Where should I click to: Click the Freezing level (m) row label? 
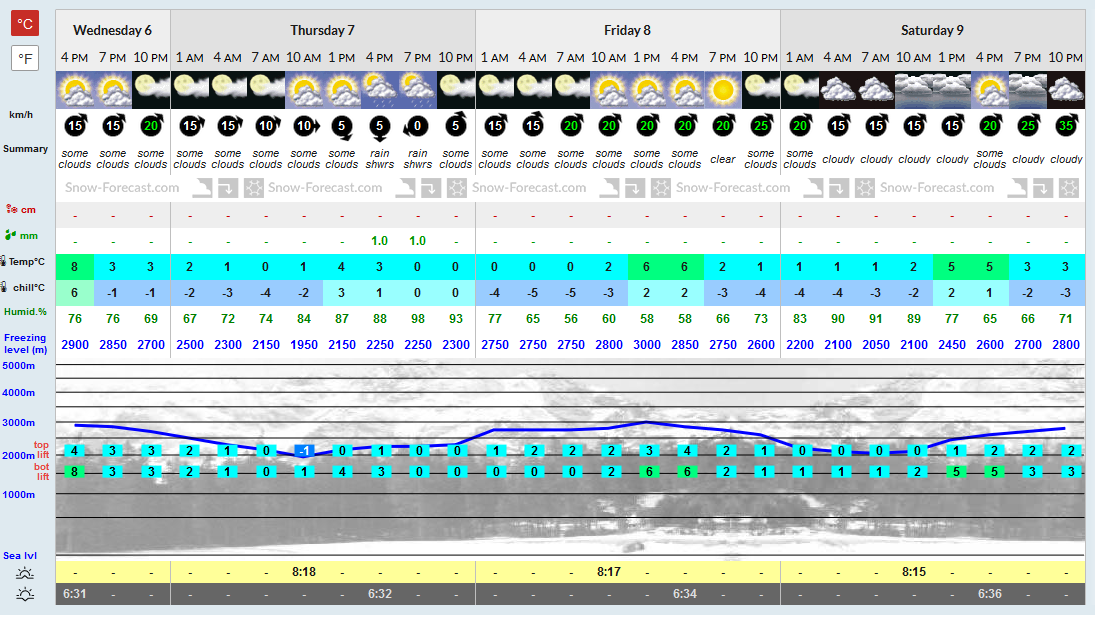[25, 343]
